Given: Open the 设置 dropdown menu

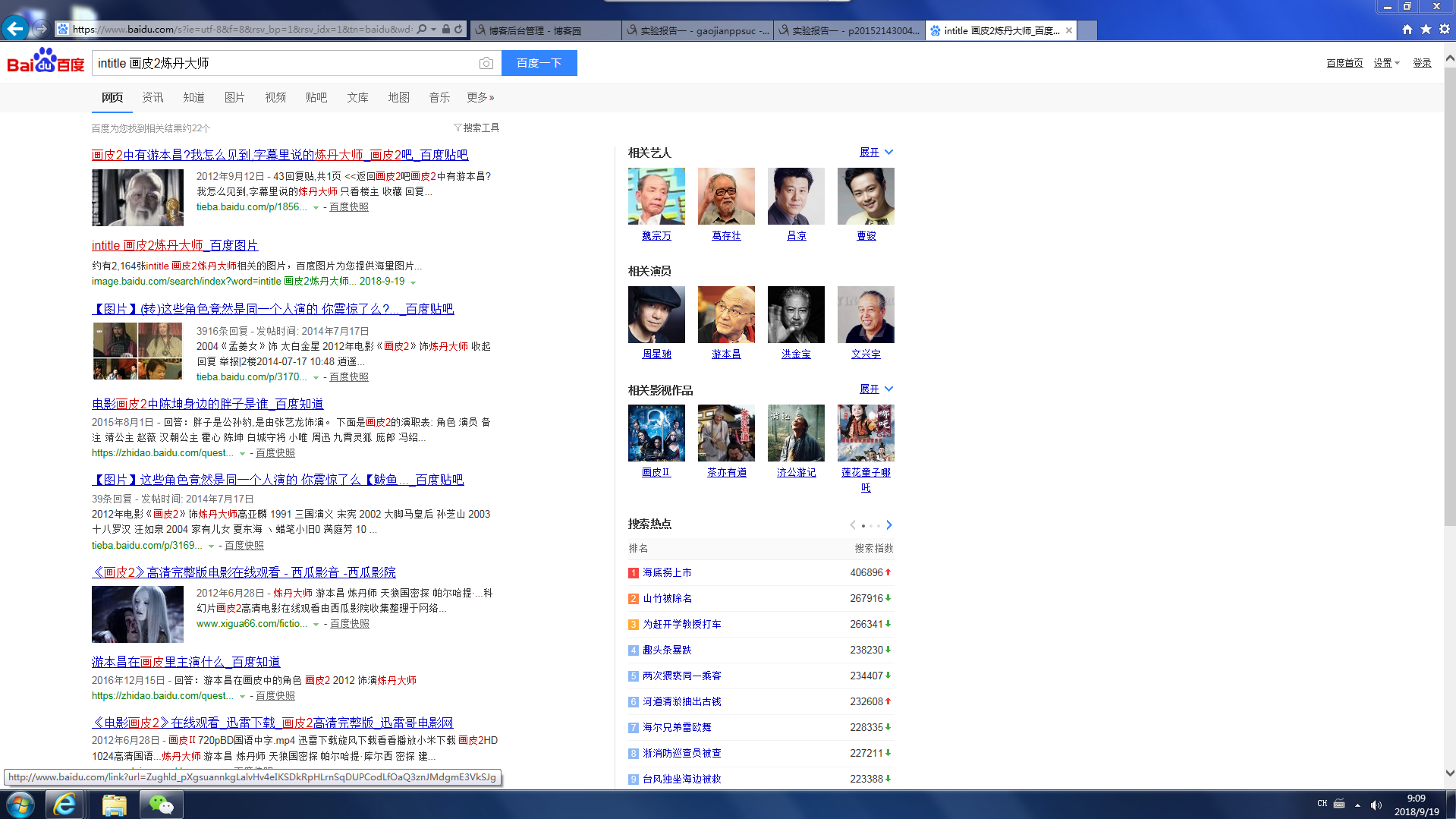Looking at the screenshot, I should click(1386, 63).
